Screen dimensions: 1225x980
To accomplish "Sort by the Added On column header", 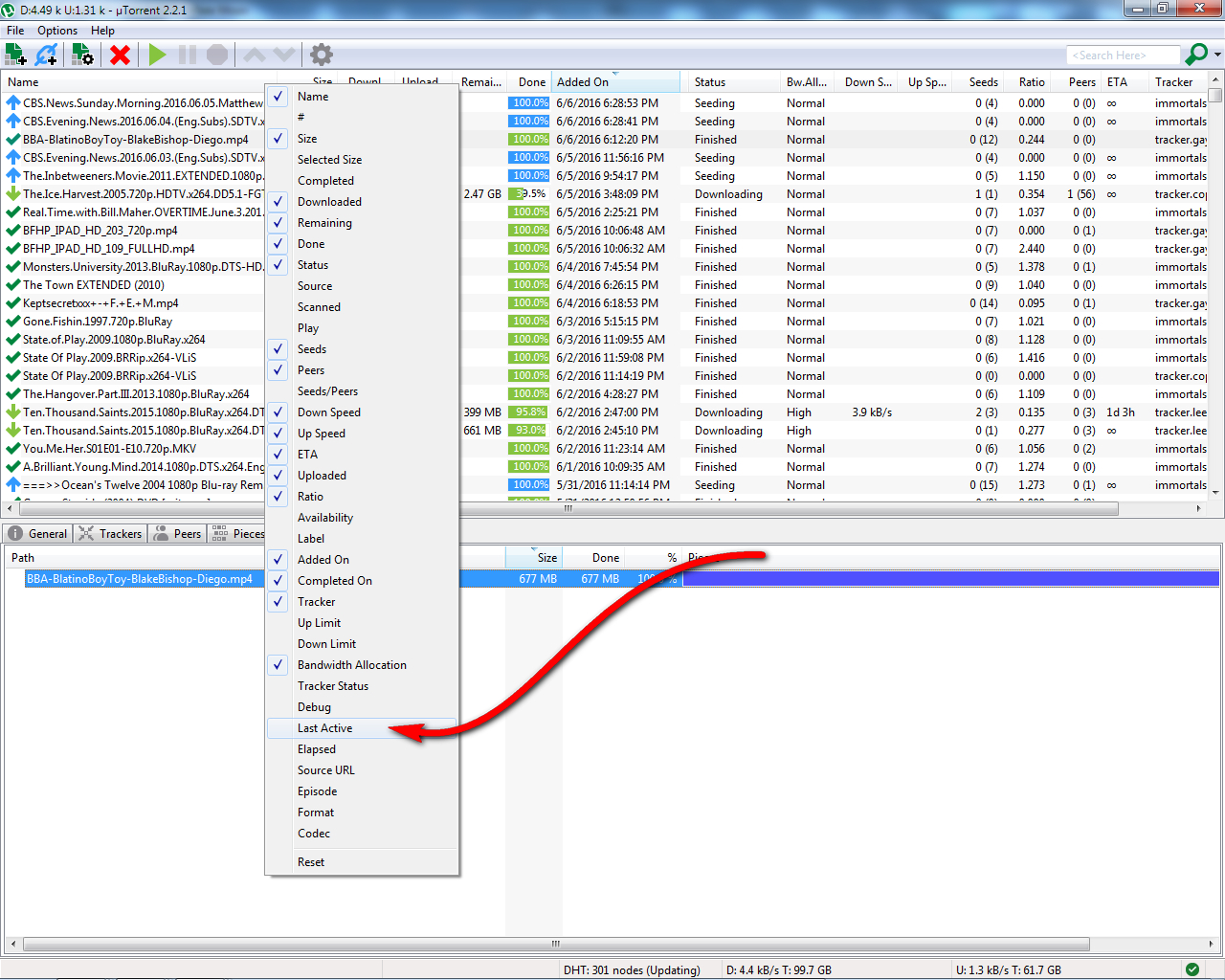I will coord(583,82).
